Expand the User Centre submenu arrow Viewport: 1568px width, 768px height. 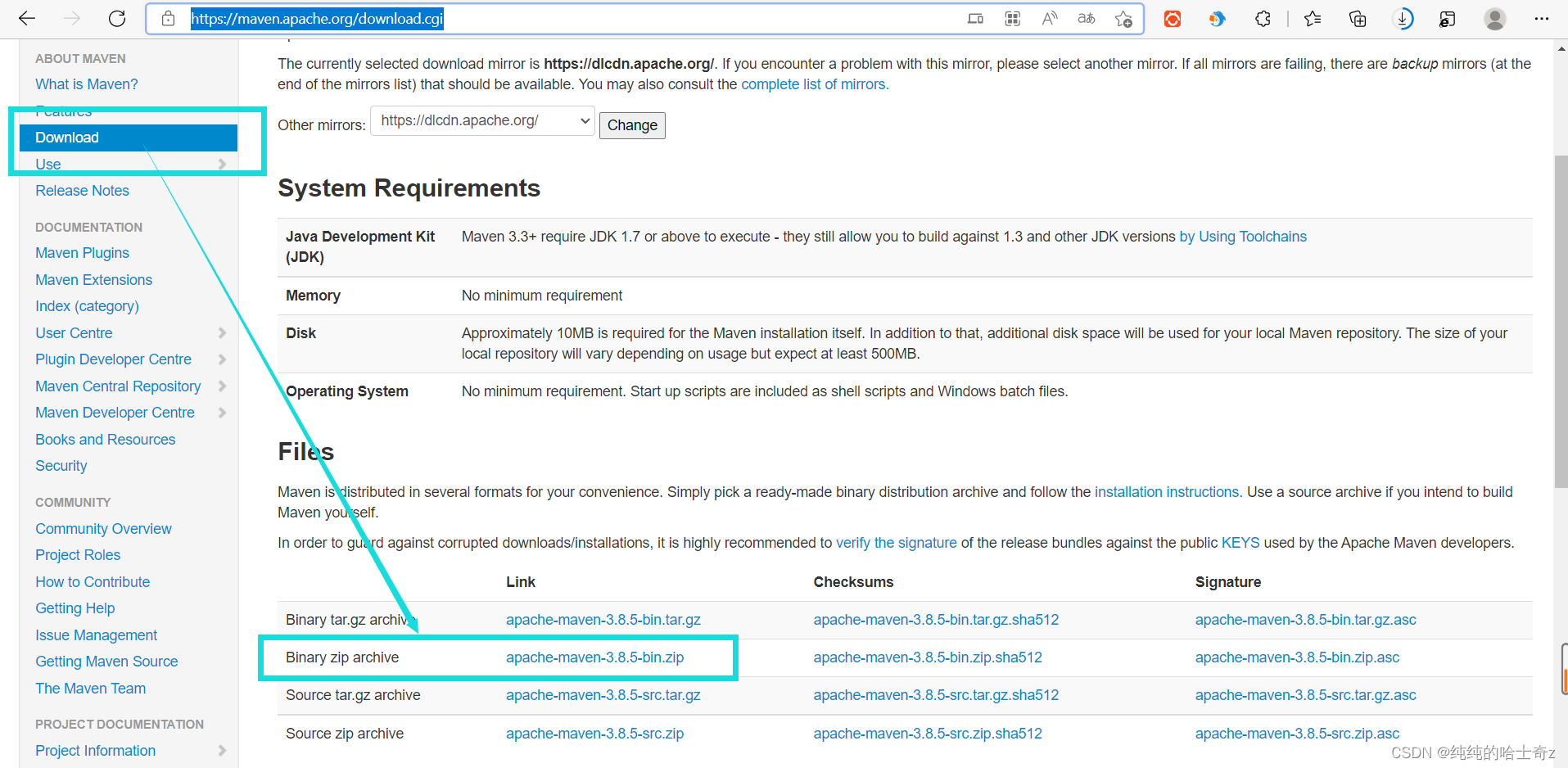point(222,333)
